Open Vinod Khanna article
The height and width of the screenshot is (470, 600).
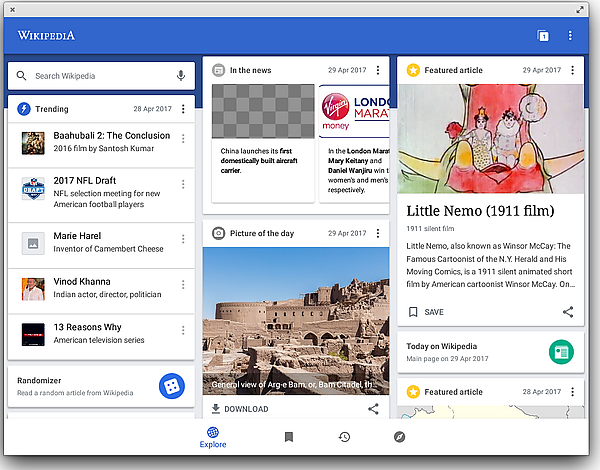[x=101, y=291]
